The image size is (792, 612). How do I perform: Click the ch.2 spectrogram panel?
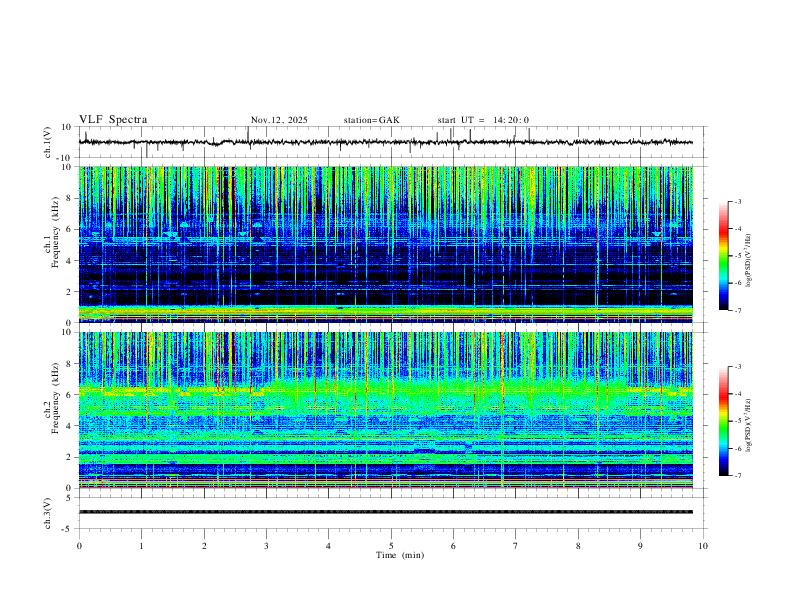coord(386,410)
